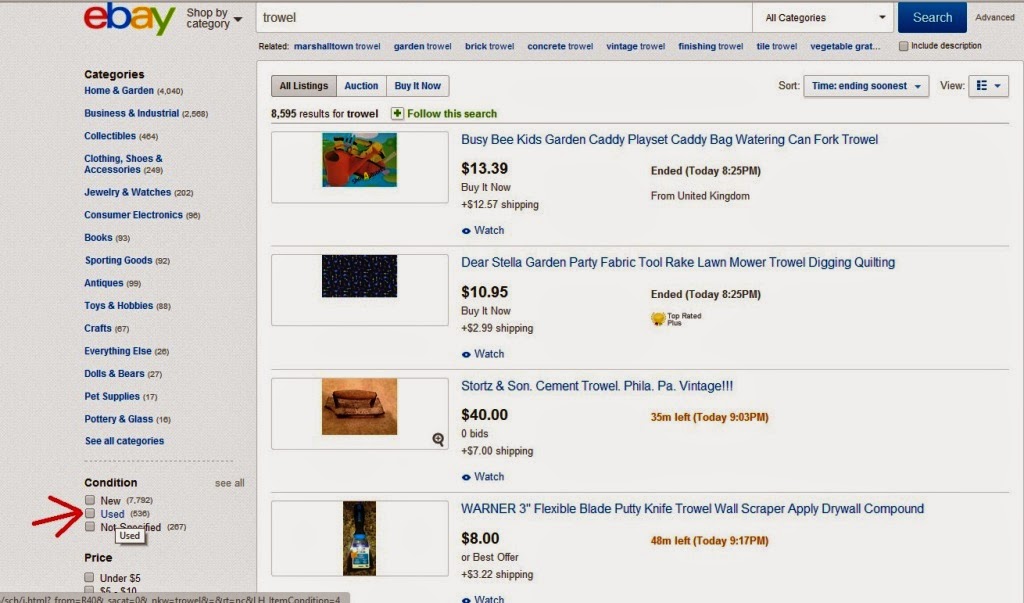Click the blue Search button

(x=932, y=18)
